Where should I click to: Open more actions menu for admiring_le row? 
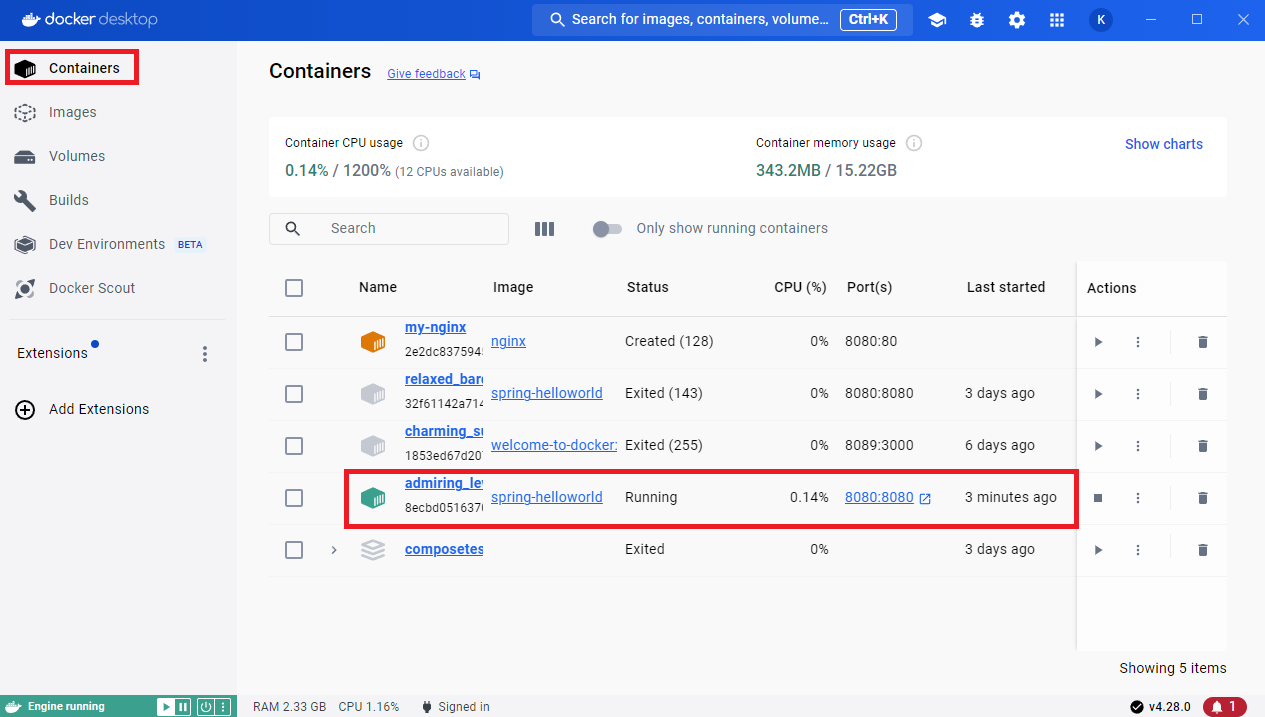[1138, 498]
